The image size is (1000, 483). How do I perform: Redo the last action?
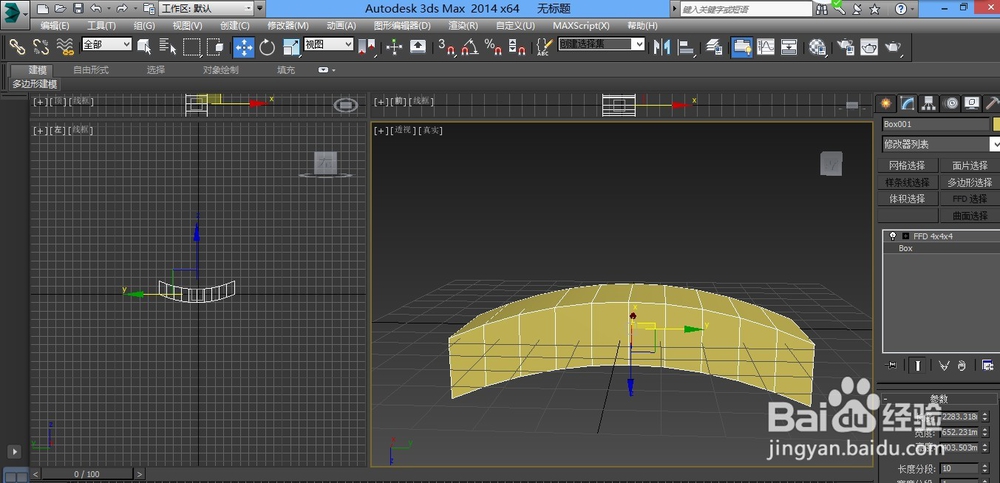pyautogui.click(x=121, y=9)
